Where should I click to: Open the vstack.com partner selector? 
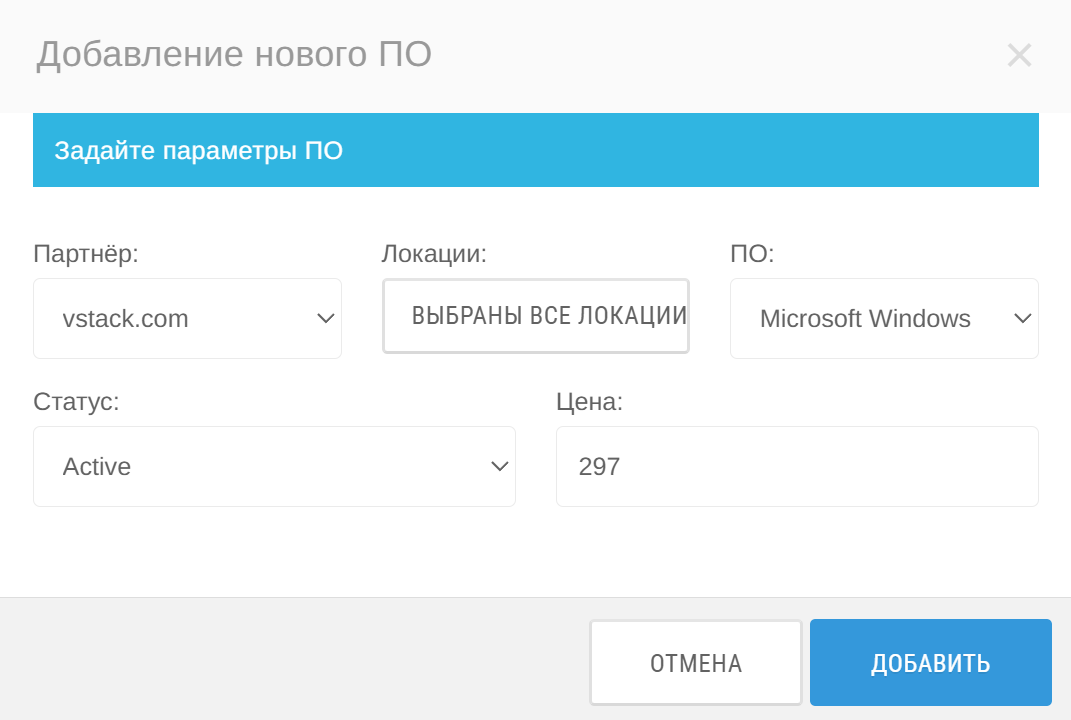click(187, 318)
